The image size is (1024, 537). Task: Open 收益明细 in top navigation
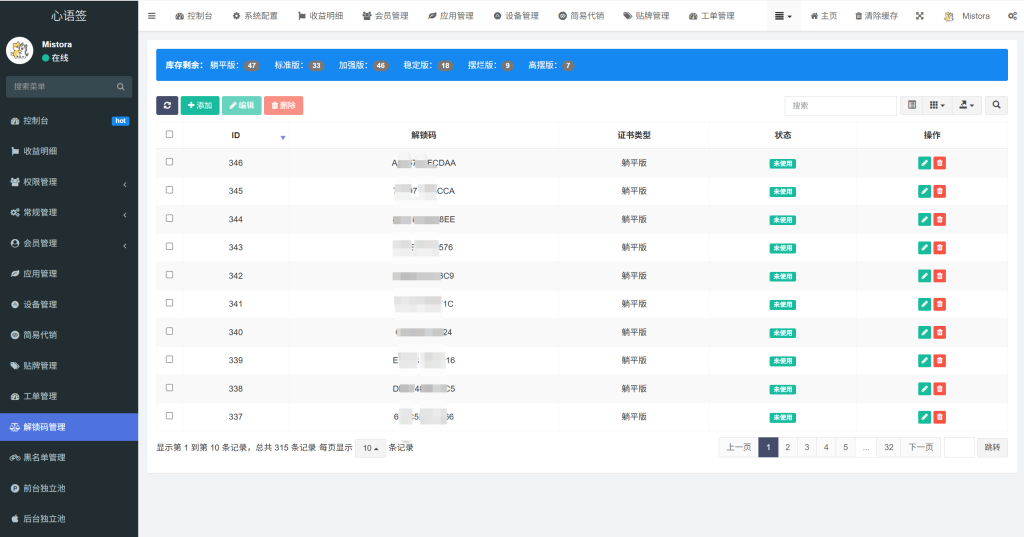point(320,16)
